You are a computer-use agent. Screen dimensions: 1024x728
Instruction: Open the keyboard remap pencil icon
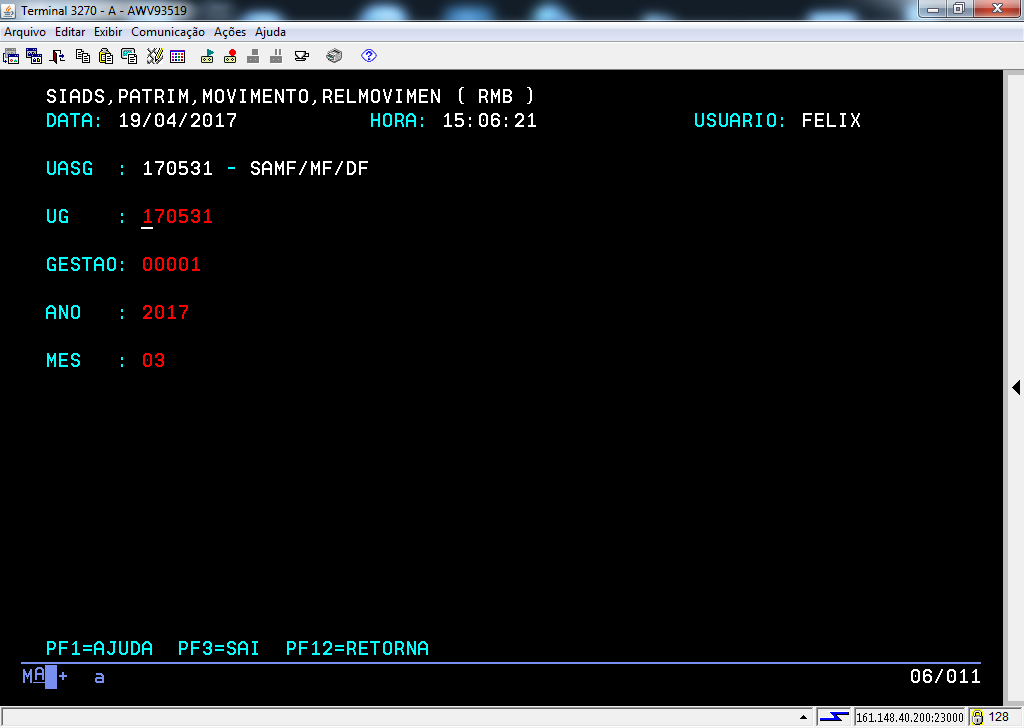[x=155, y=56]
